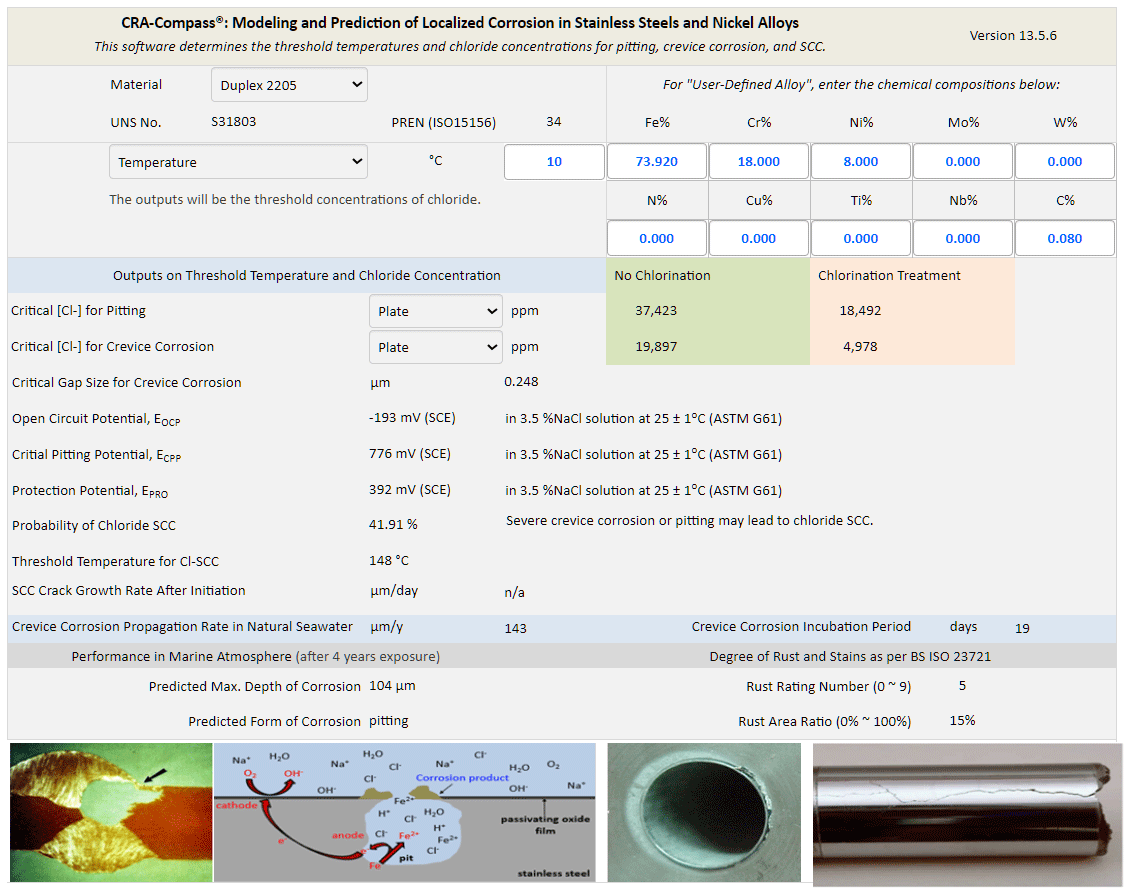Click the predicted max depth 104 µm

[392, 685]
